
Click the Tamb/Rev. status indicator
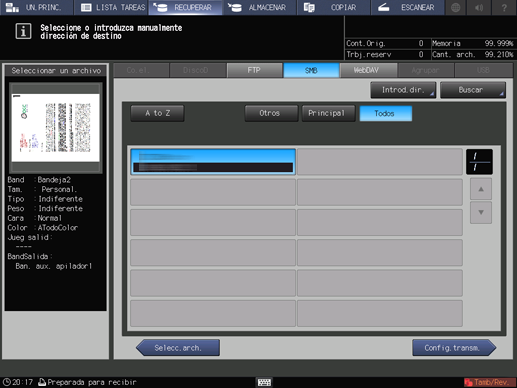pos(490,382)
